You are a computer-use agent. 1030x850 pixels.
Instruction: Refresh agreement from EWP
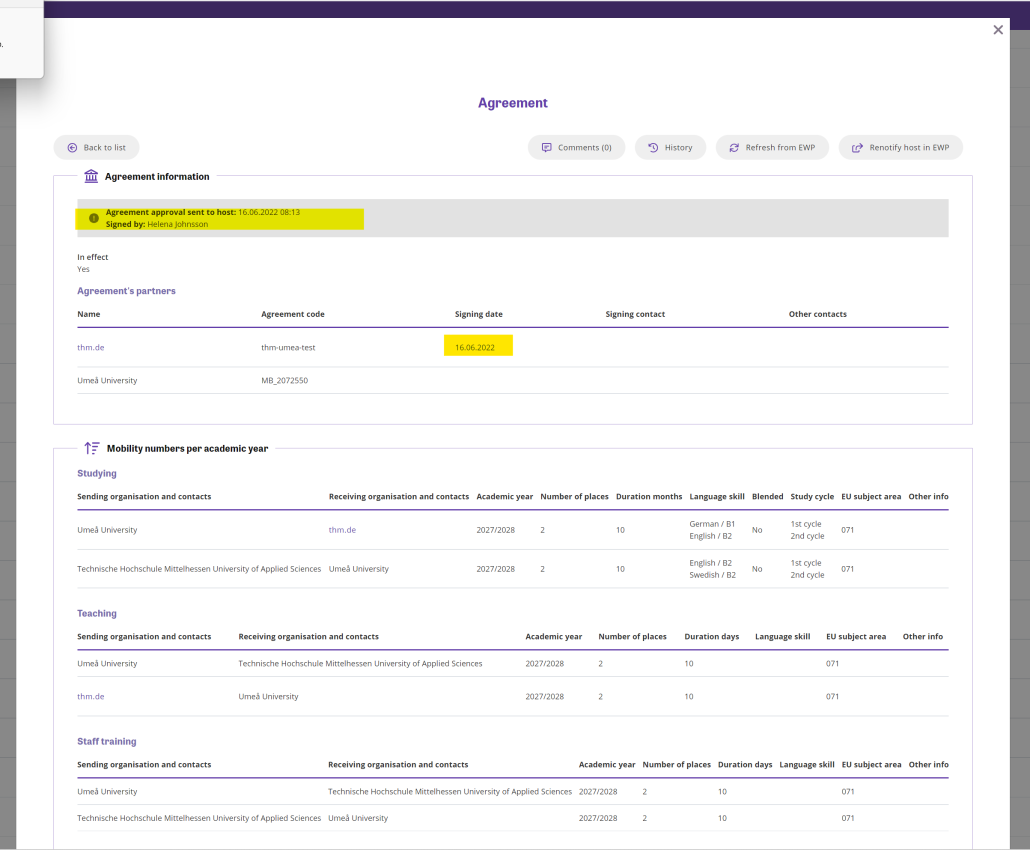pyautogui.click(x=772, y=147)
